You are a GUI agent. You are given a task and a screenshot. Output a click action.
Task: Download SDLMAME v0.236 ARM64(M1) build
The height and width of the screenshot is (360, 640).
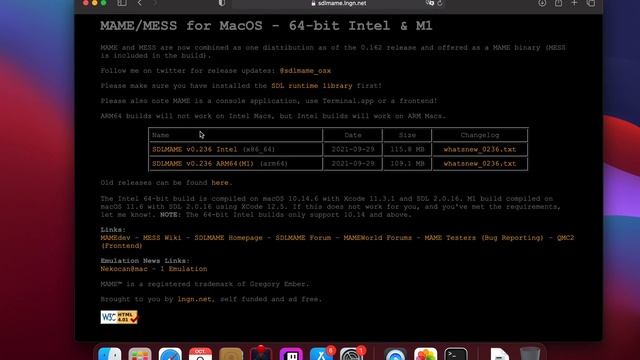point(203,164)
